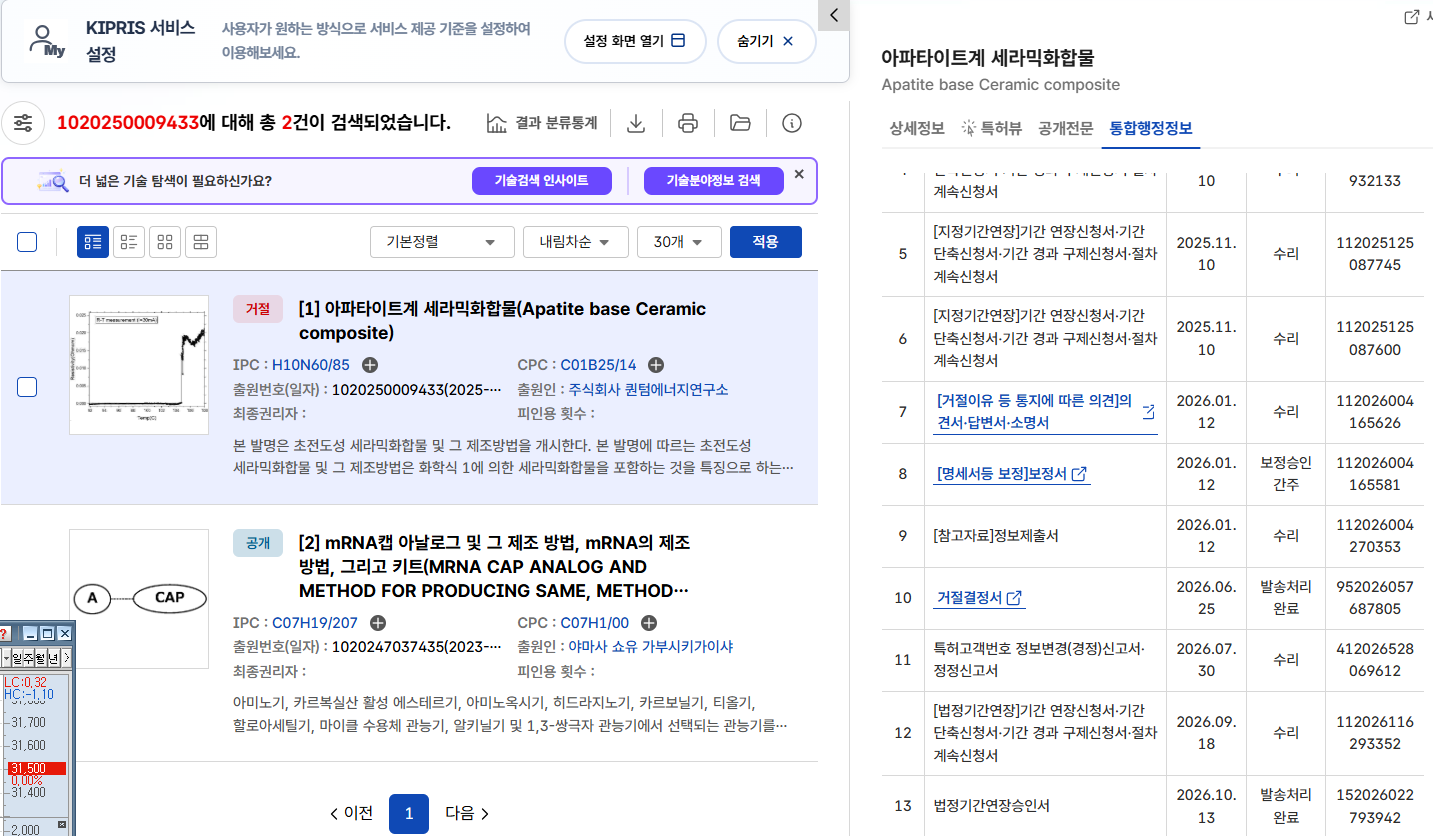Select the two-row gallery view icon

pyautogui.click(x=201, y=242)
